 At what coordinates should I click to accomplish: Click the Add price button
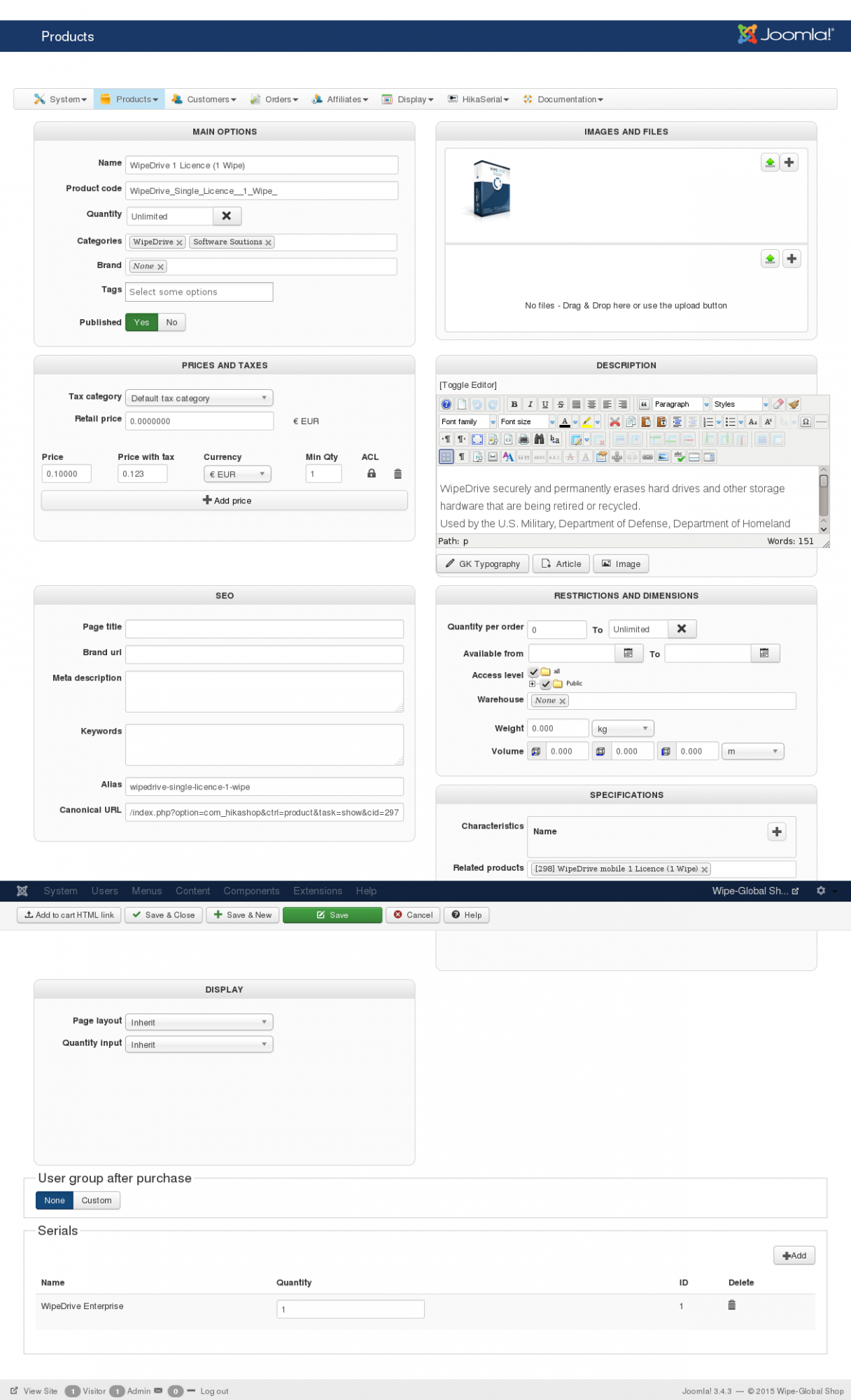(x=225, y=500)
